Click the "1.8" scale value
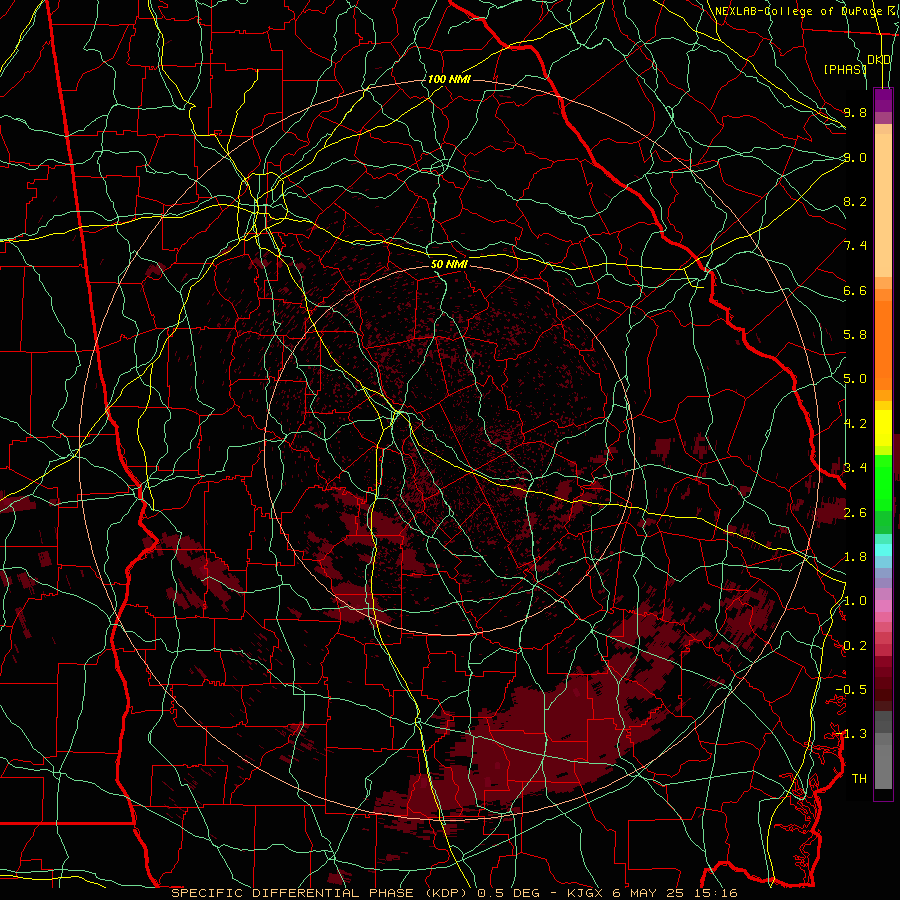 [x=855, y=557]
